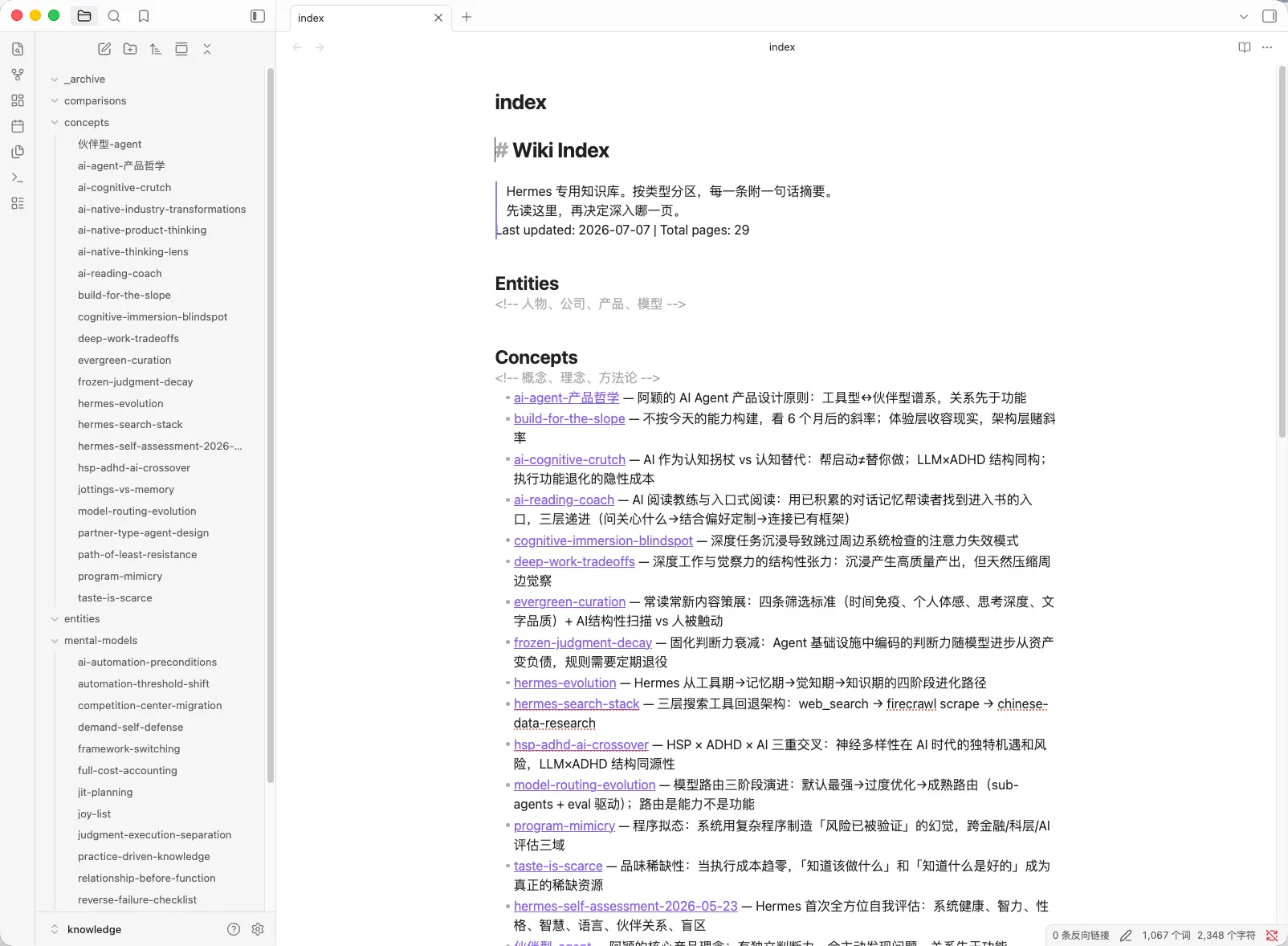Screen dimensions: 1288x946
Task: Open new tab with plus button
Action: pos(467,17)
